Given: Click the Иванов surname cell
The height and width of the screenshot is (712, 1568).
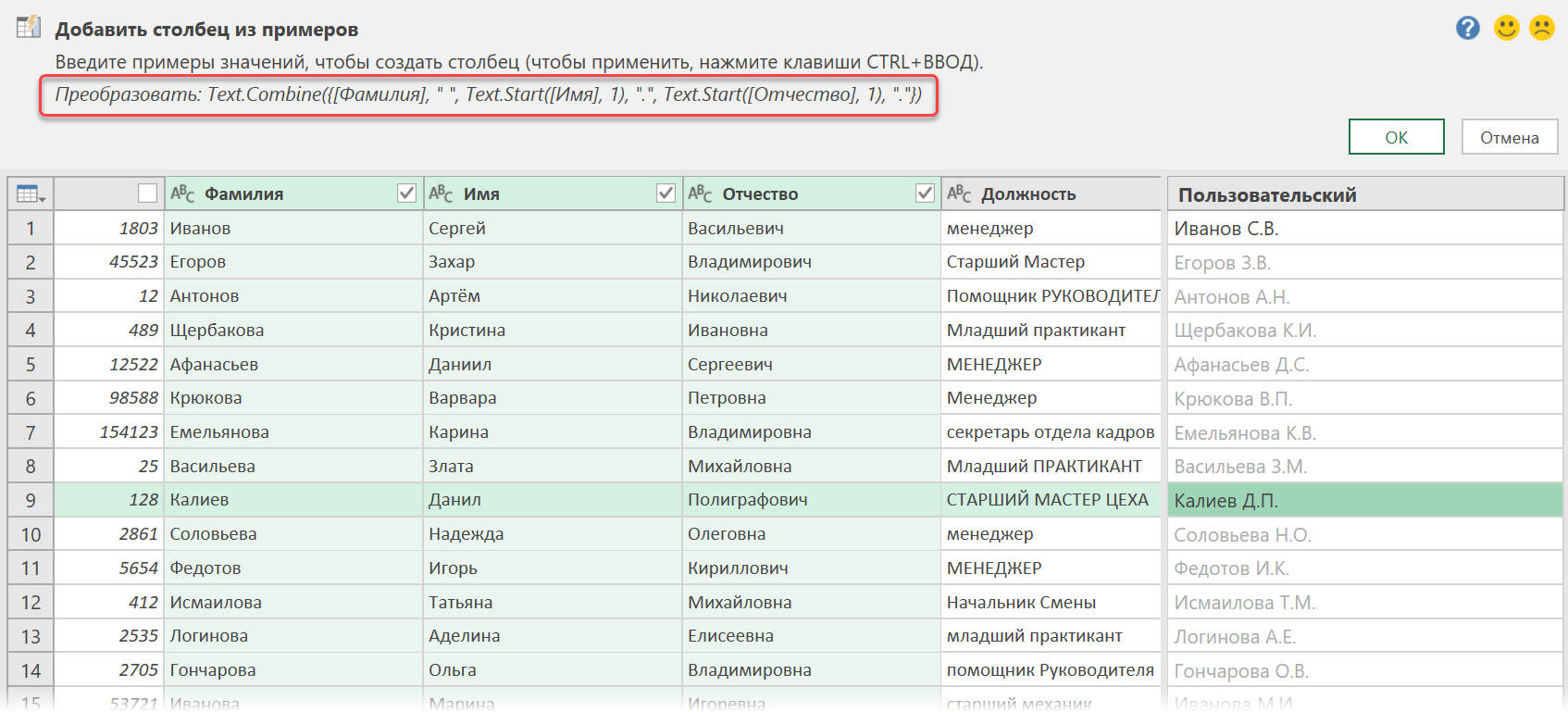Looking at the screenshot, I should (293, 228).
